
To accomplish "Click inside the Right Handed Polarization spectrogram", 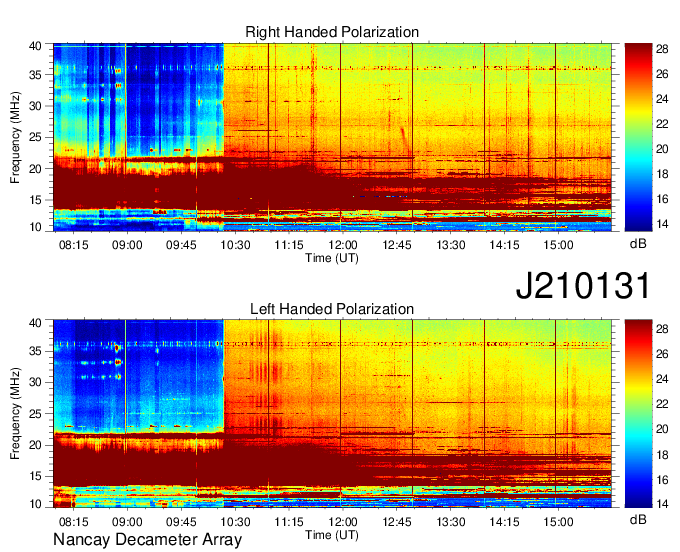I will coord(332,137).
